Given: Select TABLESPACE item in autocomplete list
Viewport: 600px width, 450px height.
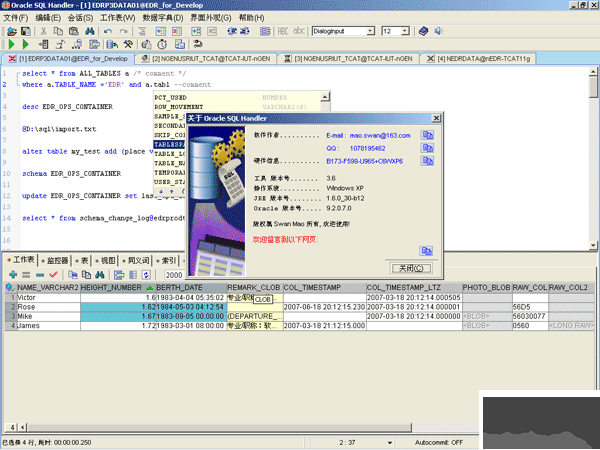Looking at the screenshot, I should point(168,144).
